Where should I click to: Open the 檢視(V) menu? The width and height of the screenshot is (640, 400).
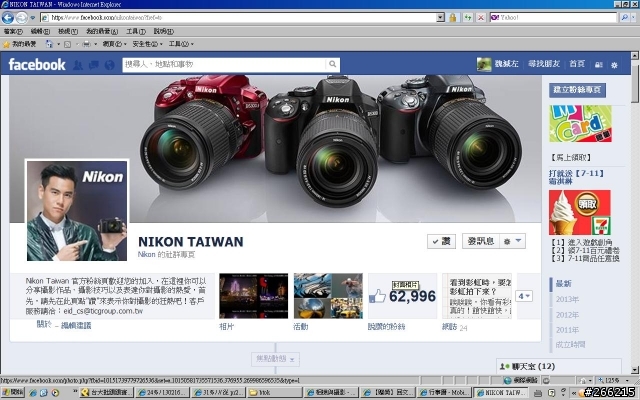[67, 31]
